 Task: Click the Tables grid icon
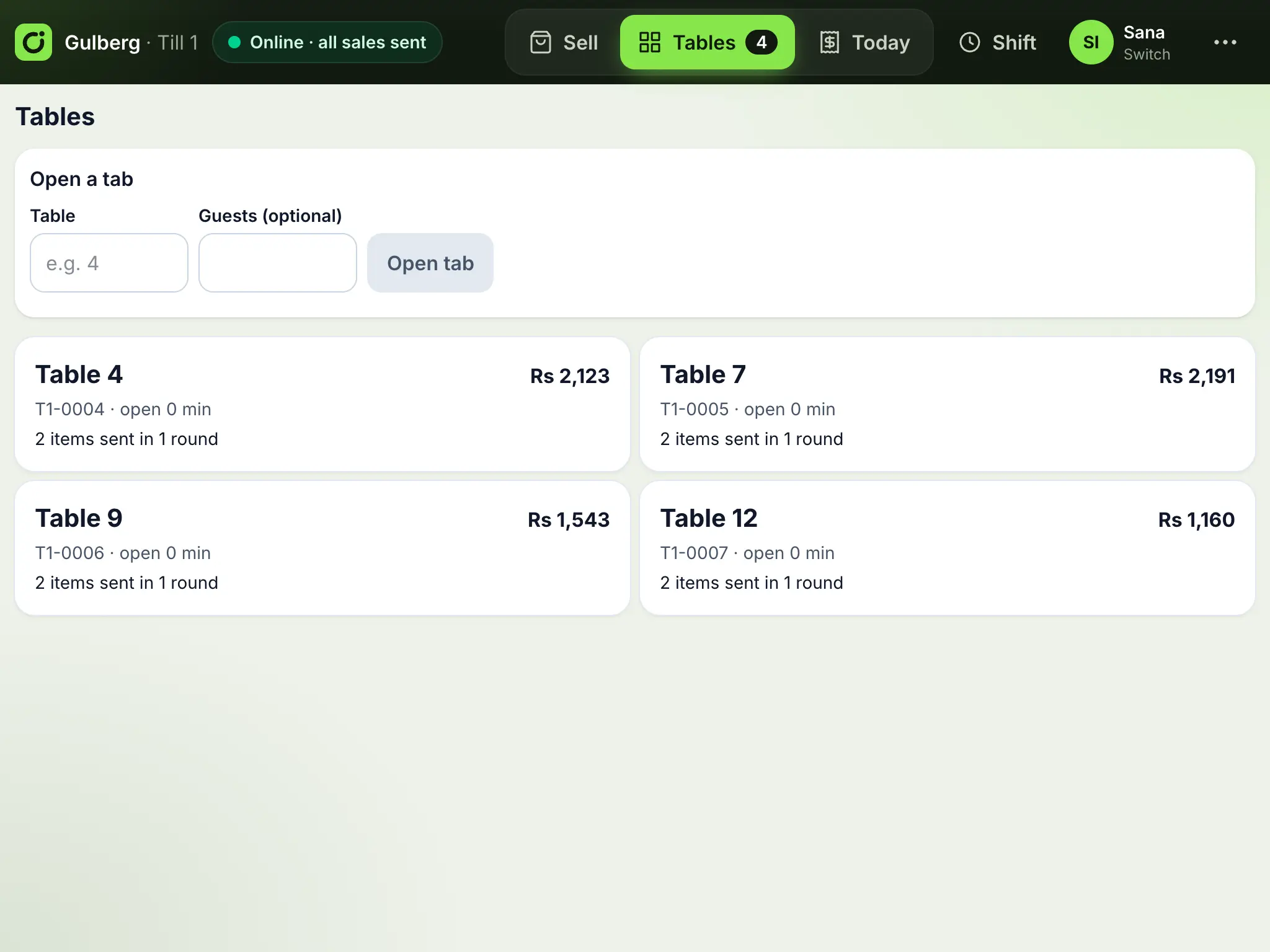pyautogui.click(x=649, y=42)
